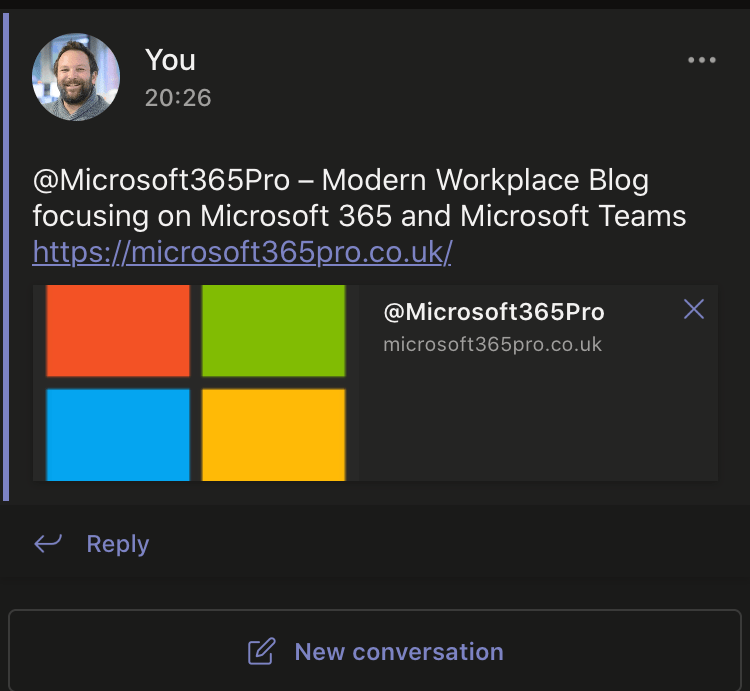Click the 20:26 message timestamp
This screenshot has width=750, height=691.
178,98
